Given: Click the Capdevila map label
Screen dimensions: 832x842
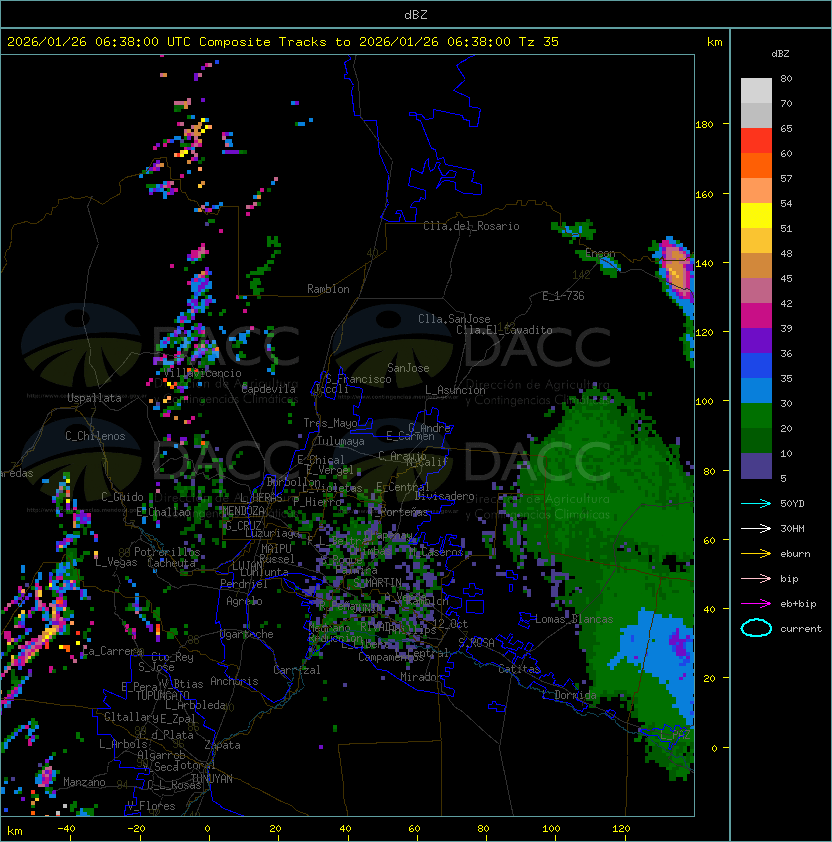Looking at the screenshot, I should point(268,389).
